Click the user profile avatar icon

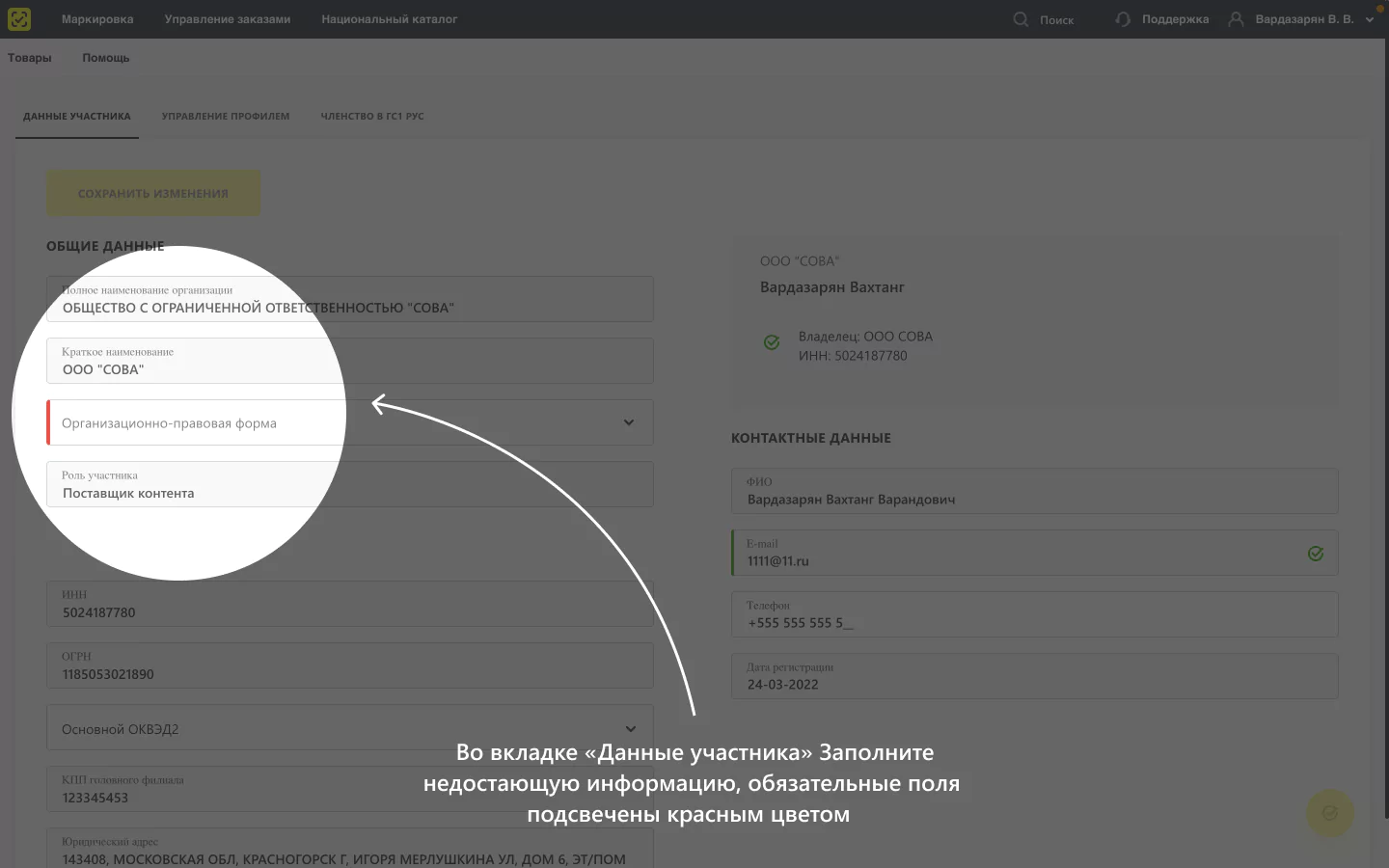(x=1236, y=19)
